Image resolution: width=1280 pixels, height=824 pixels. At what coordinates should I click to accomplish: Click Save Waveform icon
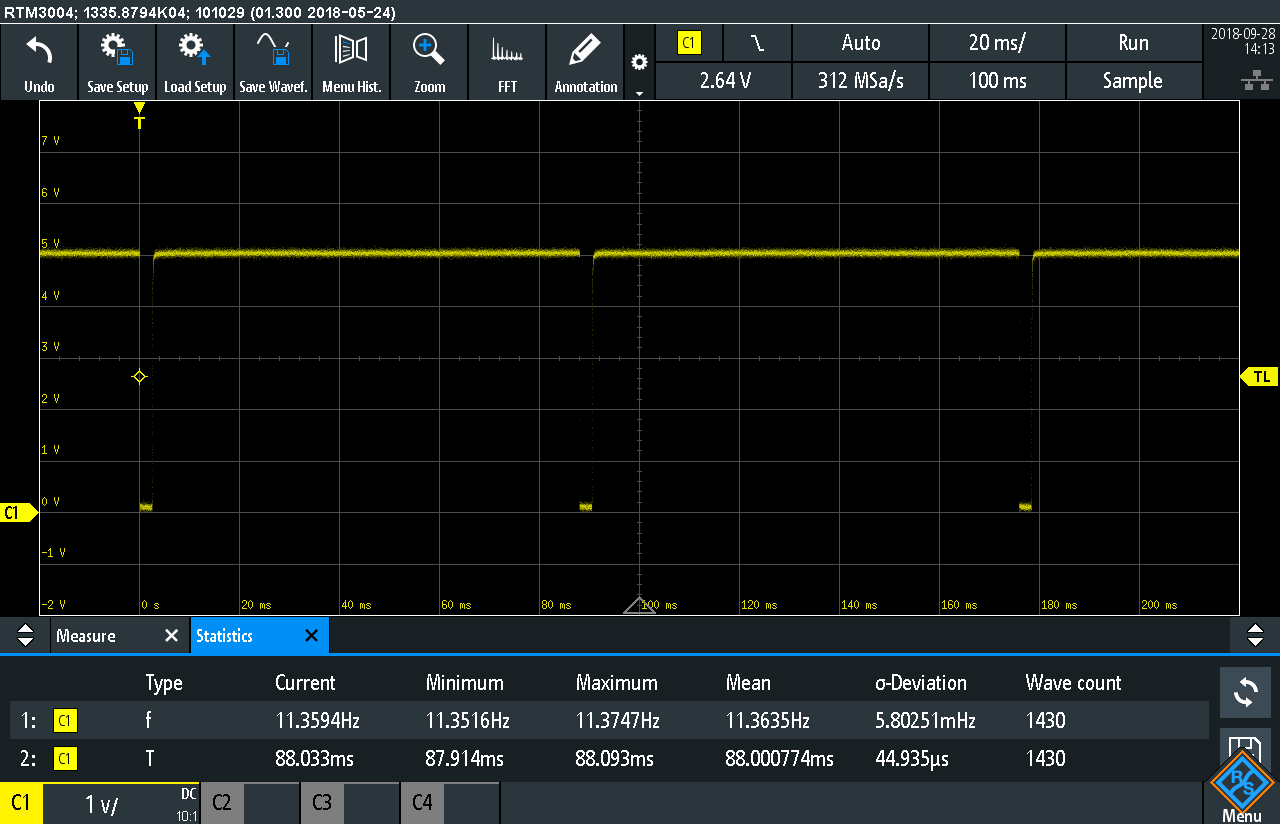tap(273, 62)
